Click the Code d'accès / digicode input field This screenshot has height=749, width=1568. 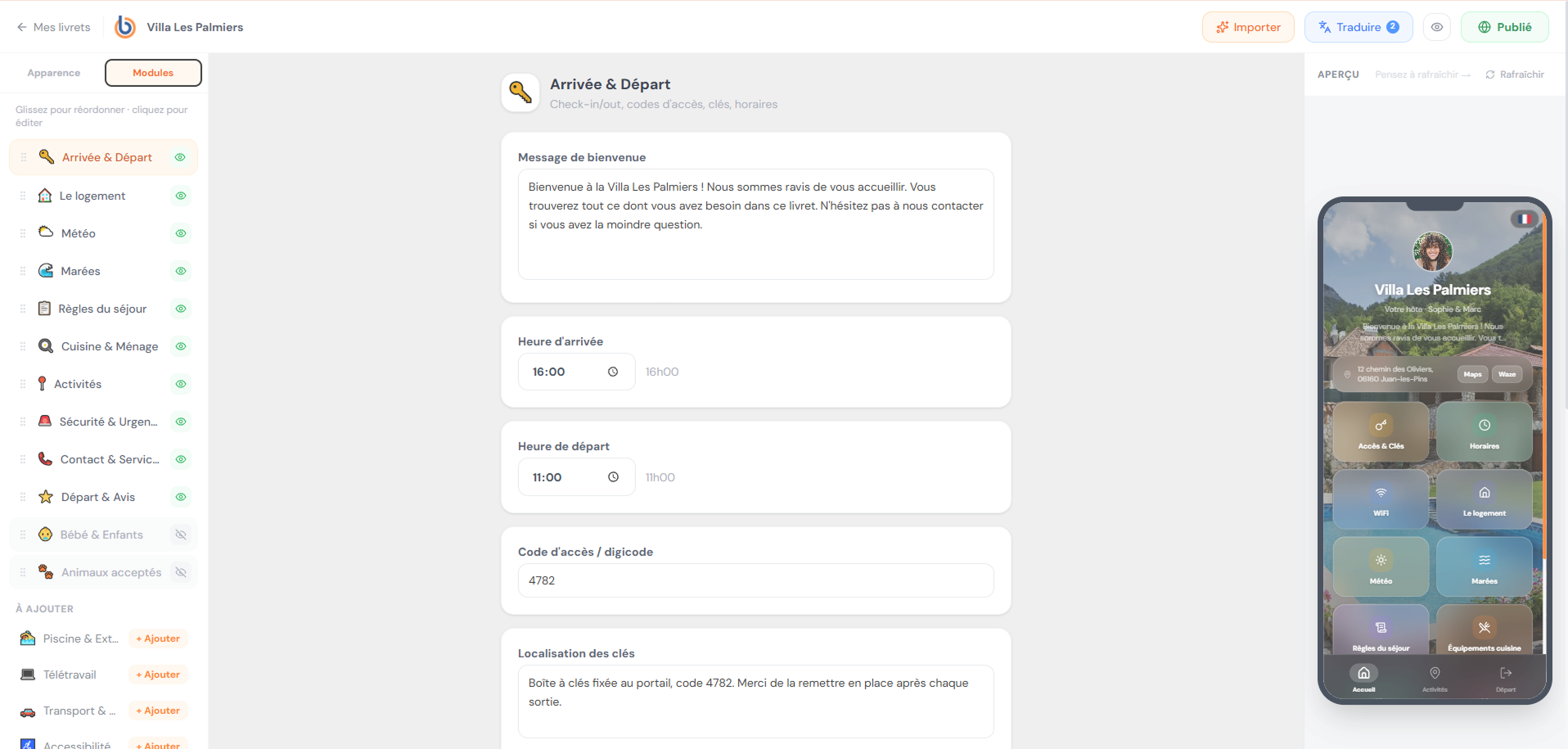pos(755,580)
